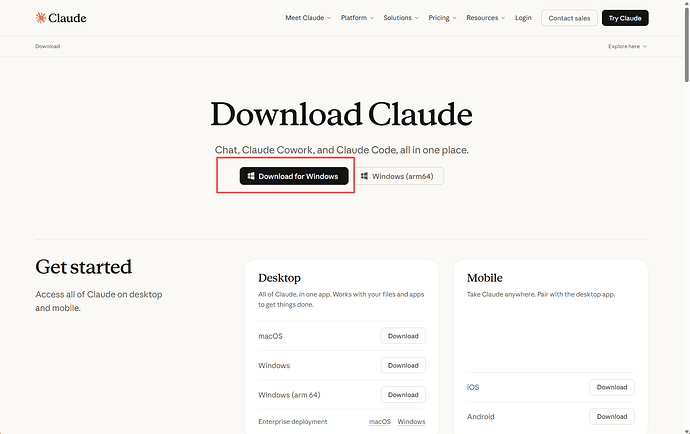Click the Claude starburst logo icon
The width and height of the screenshot is (690, 434).
click(40, 18)
